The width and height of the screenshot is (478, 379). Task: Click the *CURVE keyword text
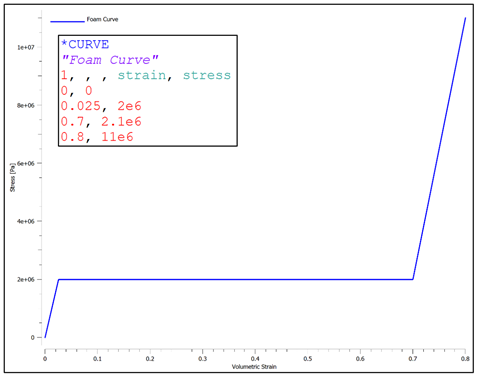[85, 44]
